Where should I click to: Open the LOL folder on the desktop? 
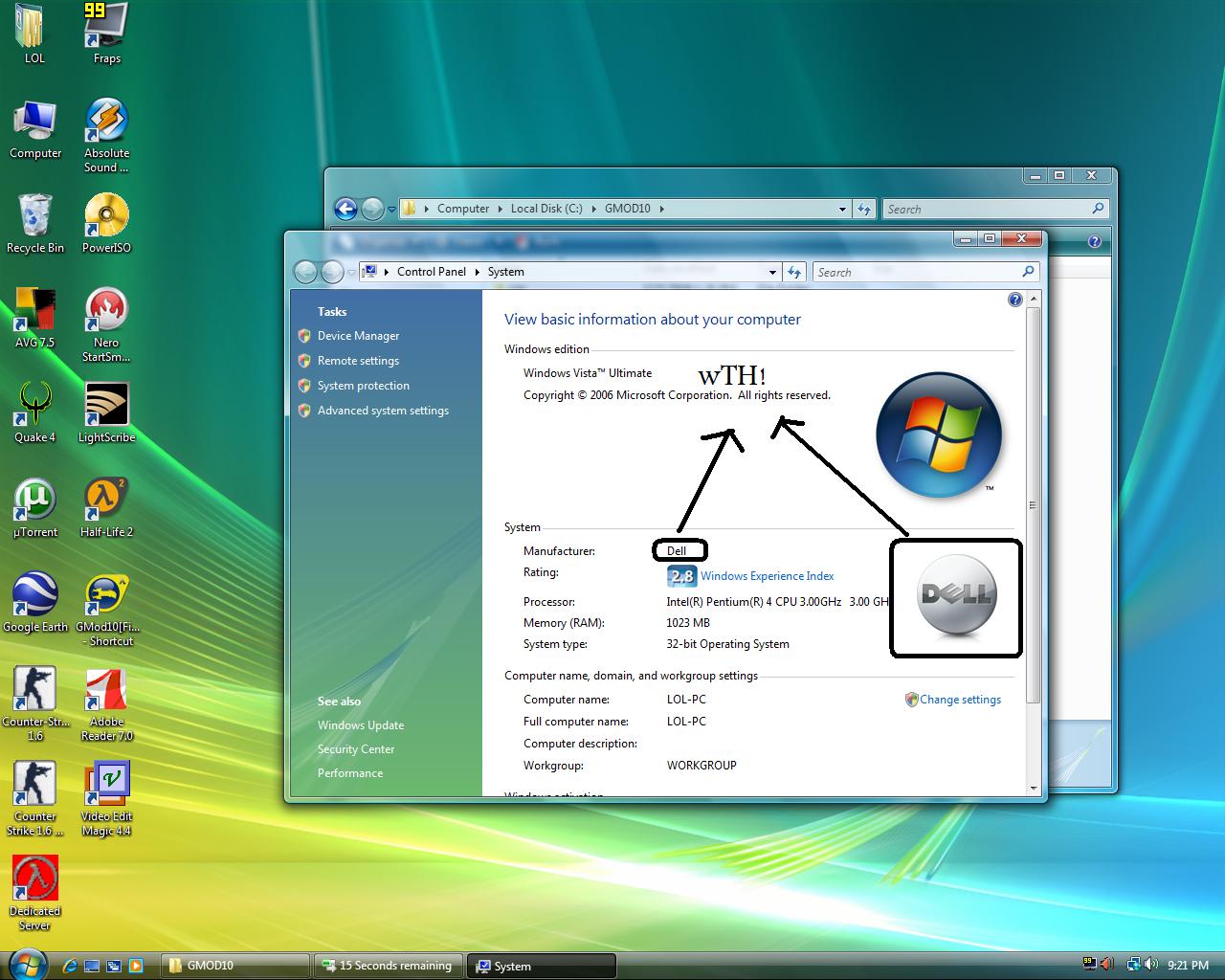coord(34,32)
